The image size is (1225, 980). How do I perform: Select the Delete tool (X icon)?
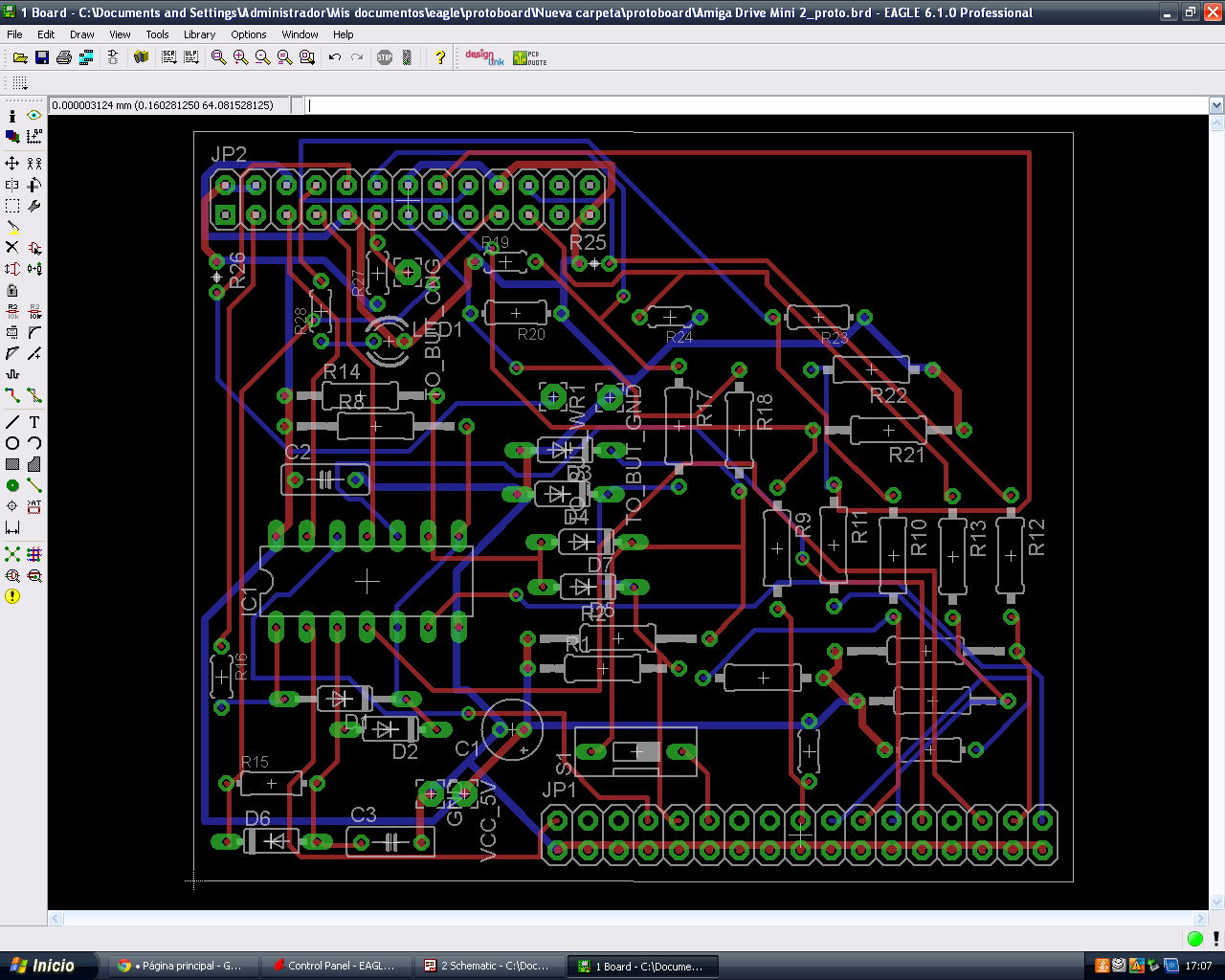[x=12, y=248]
